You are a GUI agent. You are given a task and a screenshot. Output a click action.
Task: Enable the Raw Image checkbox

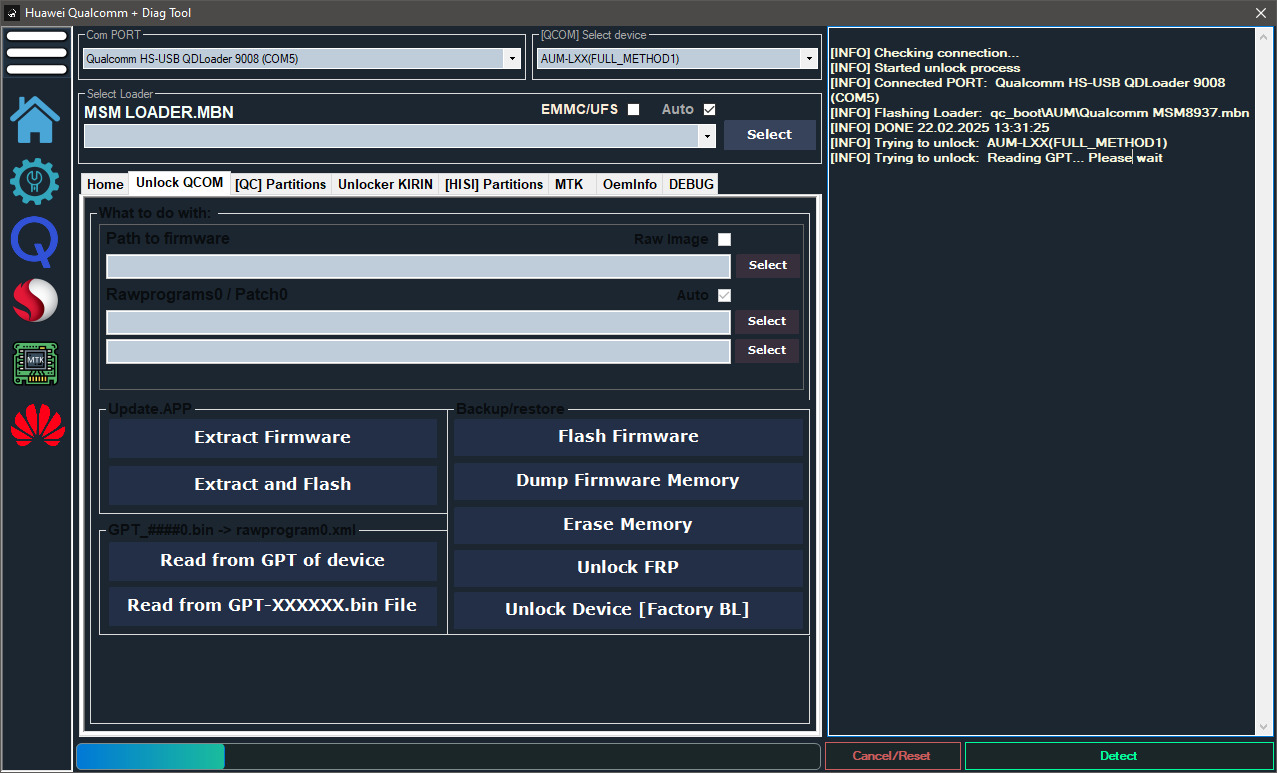click(x=724, y=239)
